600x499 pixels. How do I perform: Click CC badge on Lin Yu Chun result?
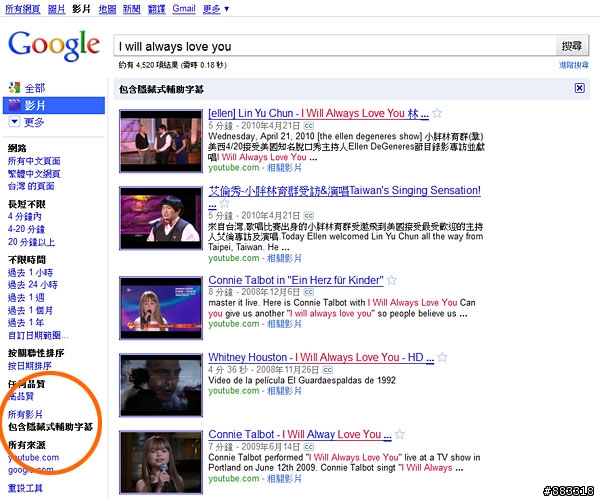(x=309, y=126)
